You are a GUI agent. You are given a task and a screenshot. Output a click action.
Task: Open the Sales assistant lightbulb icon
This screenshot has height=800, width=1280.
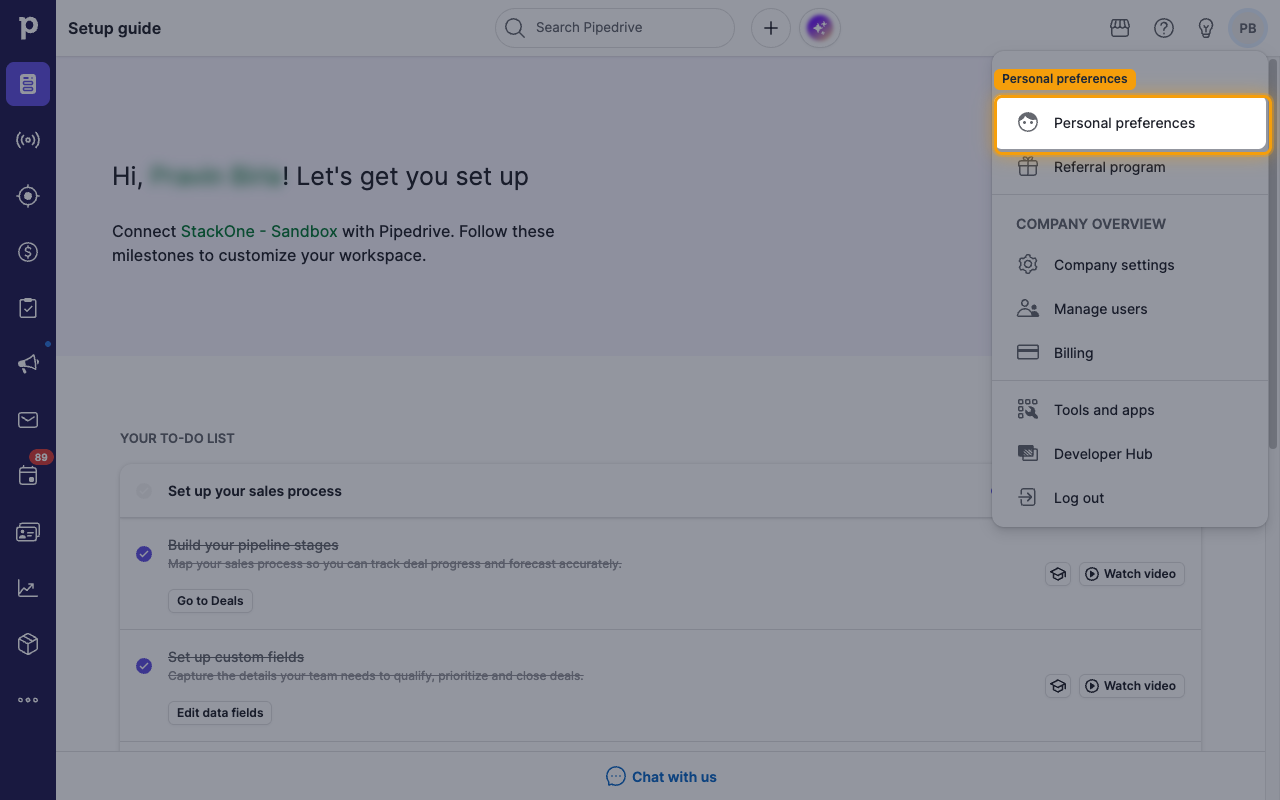[x=1206, y=28]
